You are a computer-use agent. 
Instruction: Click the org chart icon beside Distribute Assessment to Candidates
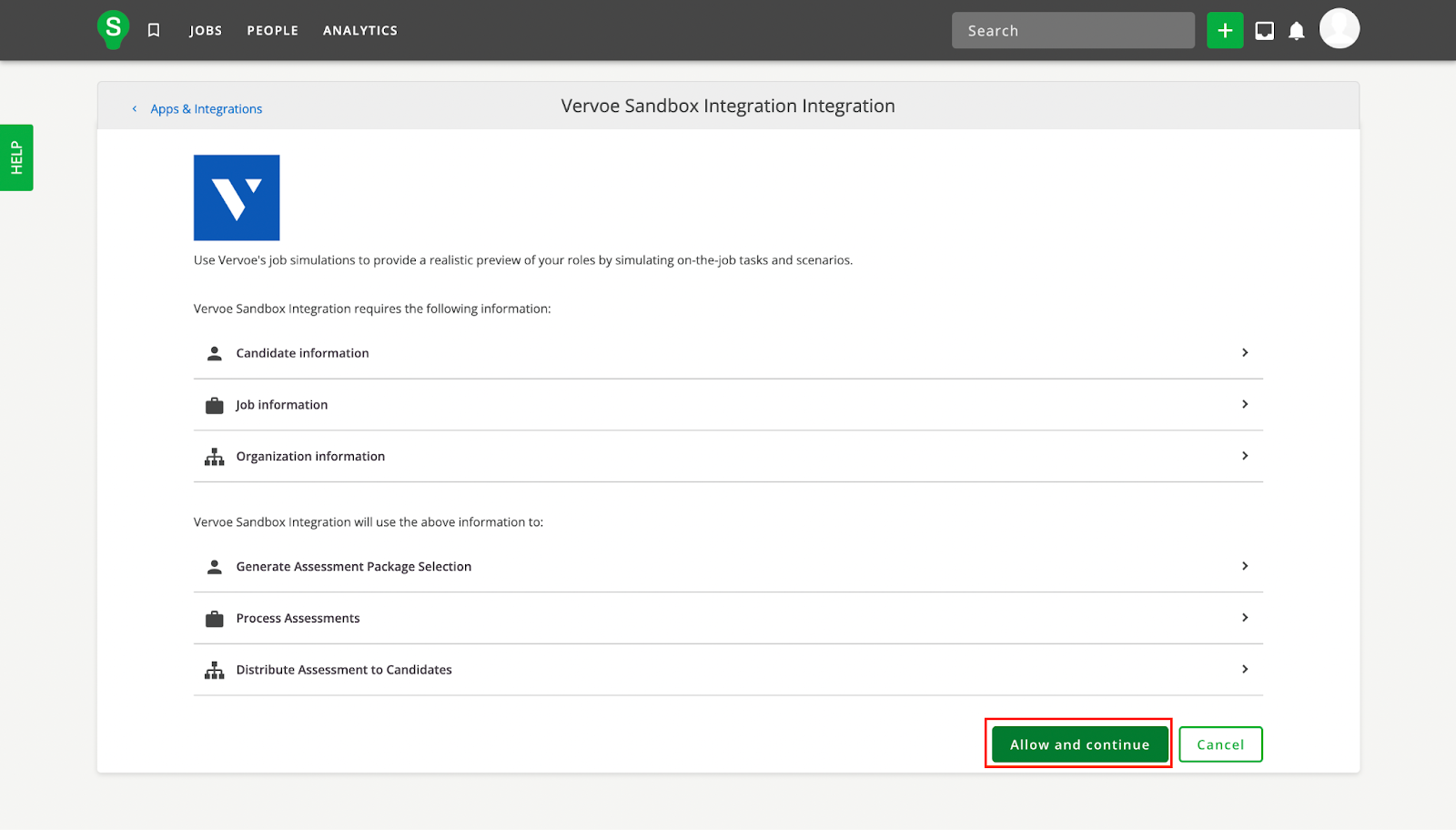215,671
